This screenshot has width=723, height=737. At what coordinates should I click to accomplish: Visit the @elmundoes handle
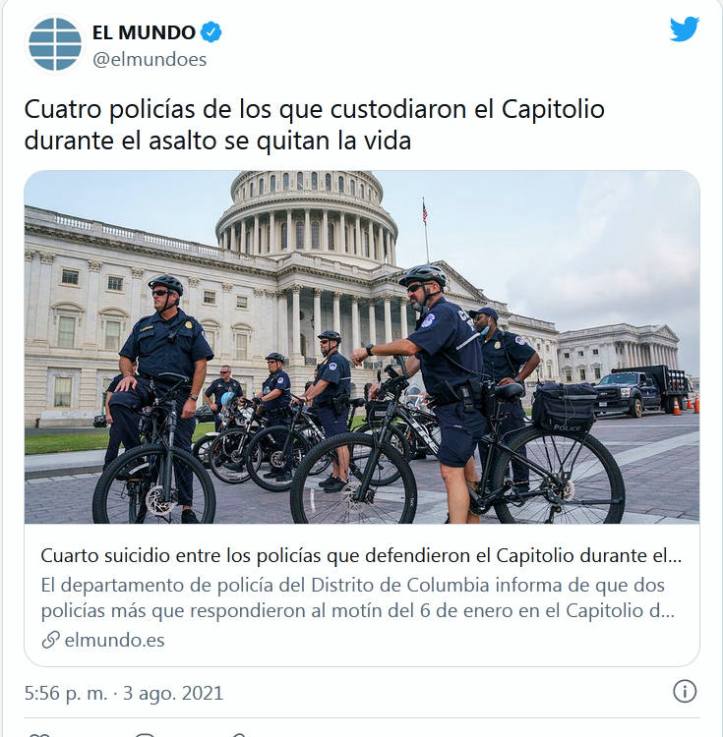149,60
